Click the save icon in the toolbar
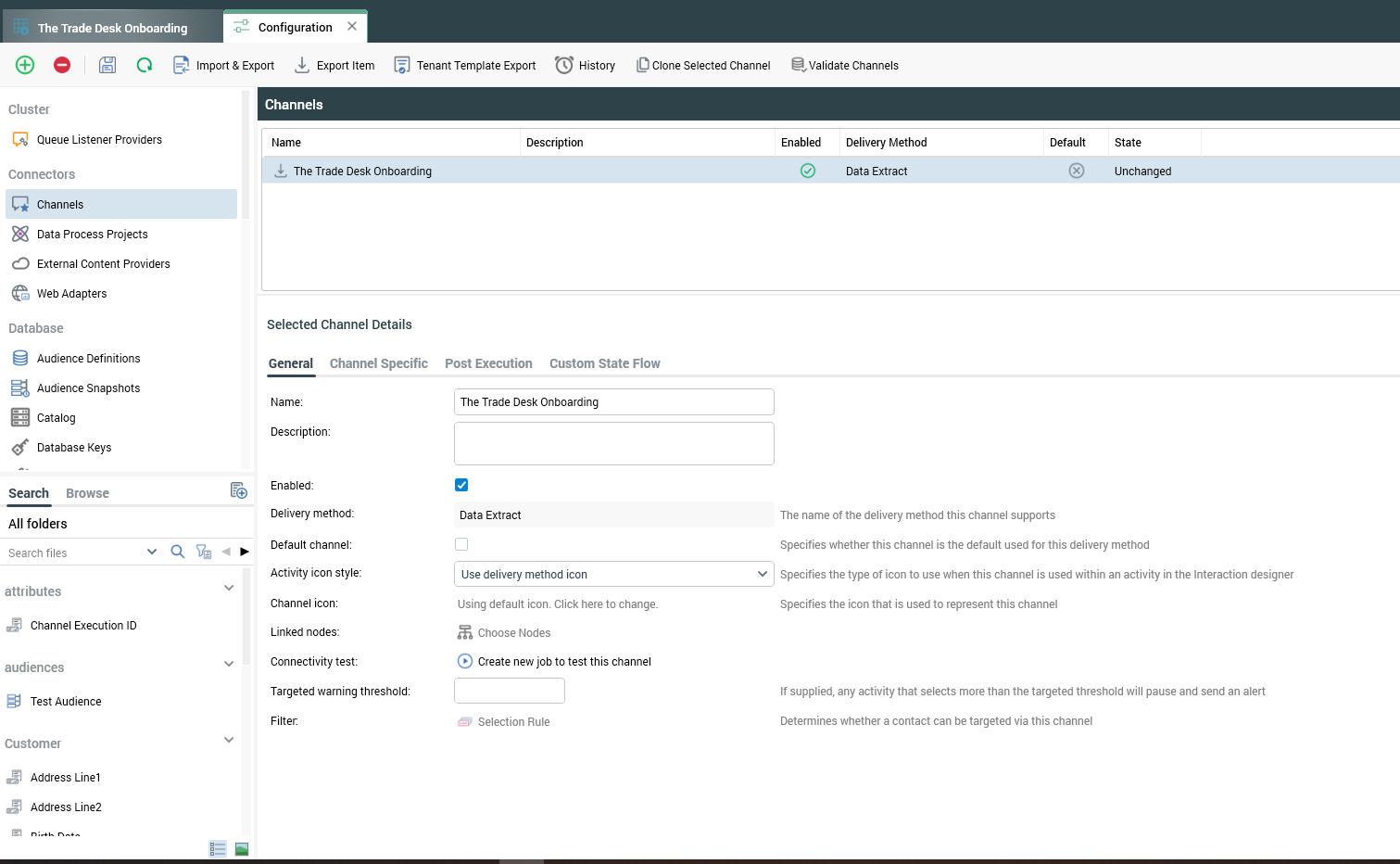 [x=107, y=65]
